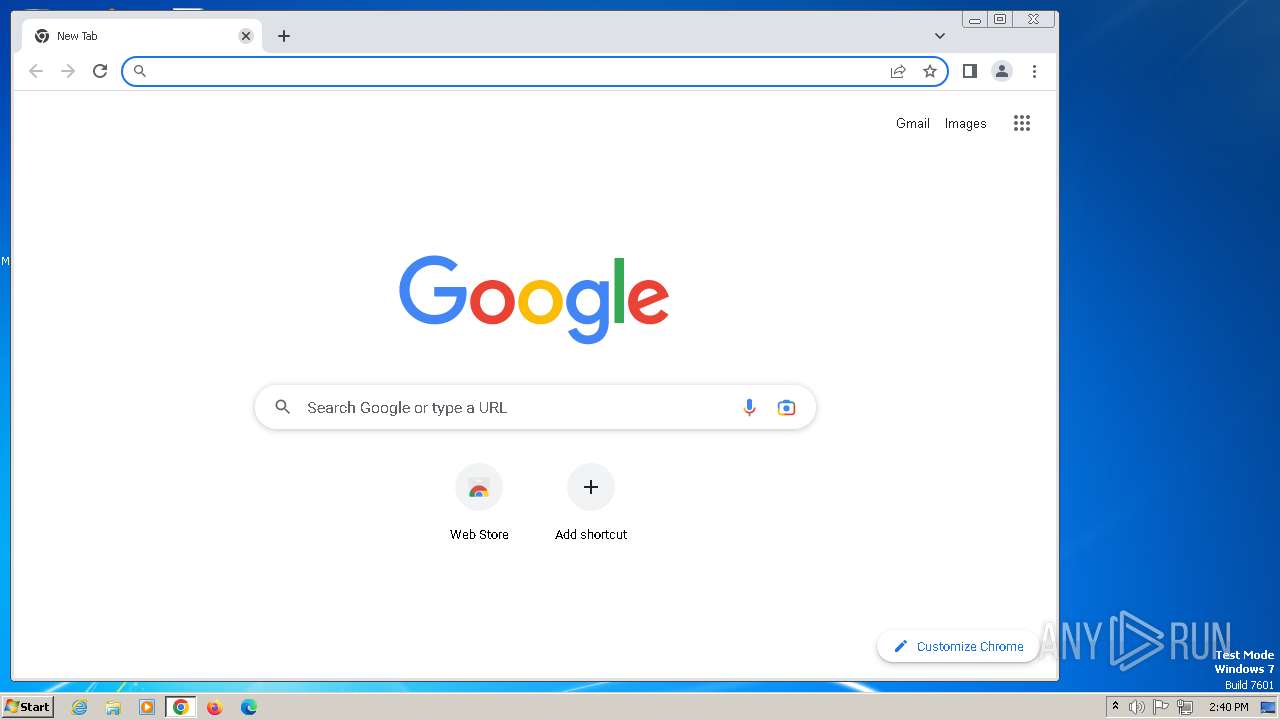This screenshot has width=1280, height=720.
Task: Restore down the Chrome window
Action: 1000,19
